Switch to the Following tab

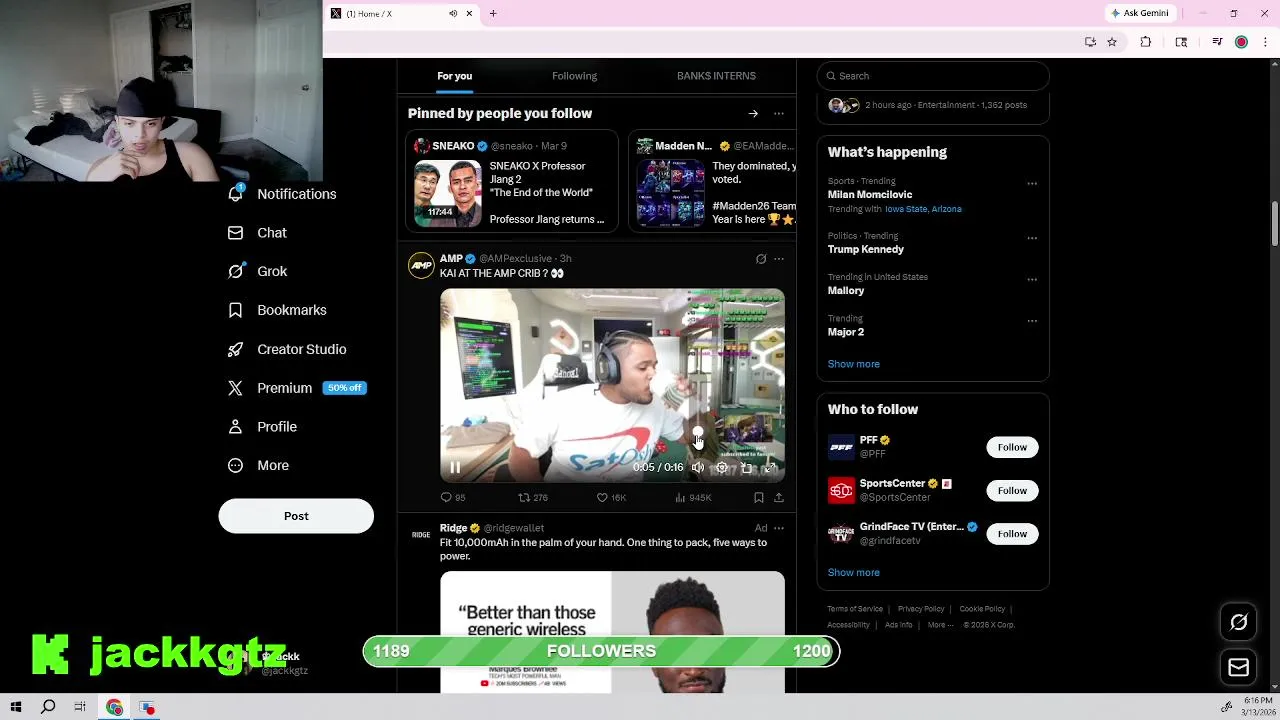[x=574, y=76]
